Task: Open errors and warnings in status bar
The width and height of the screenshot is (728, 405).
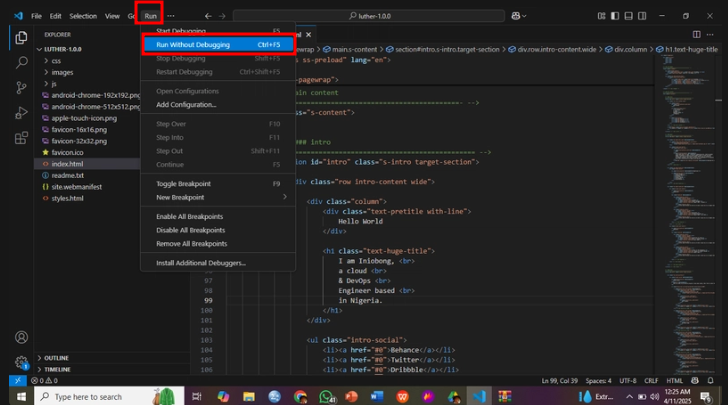Action: pos(45,380)
